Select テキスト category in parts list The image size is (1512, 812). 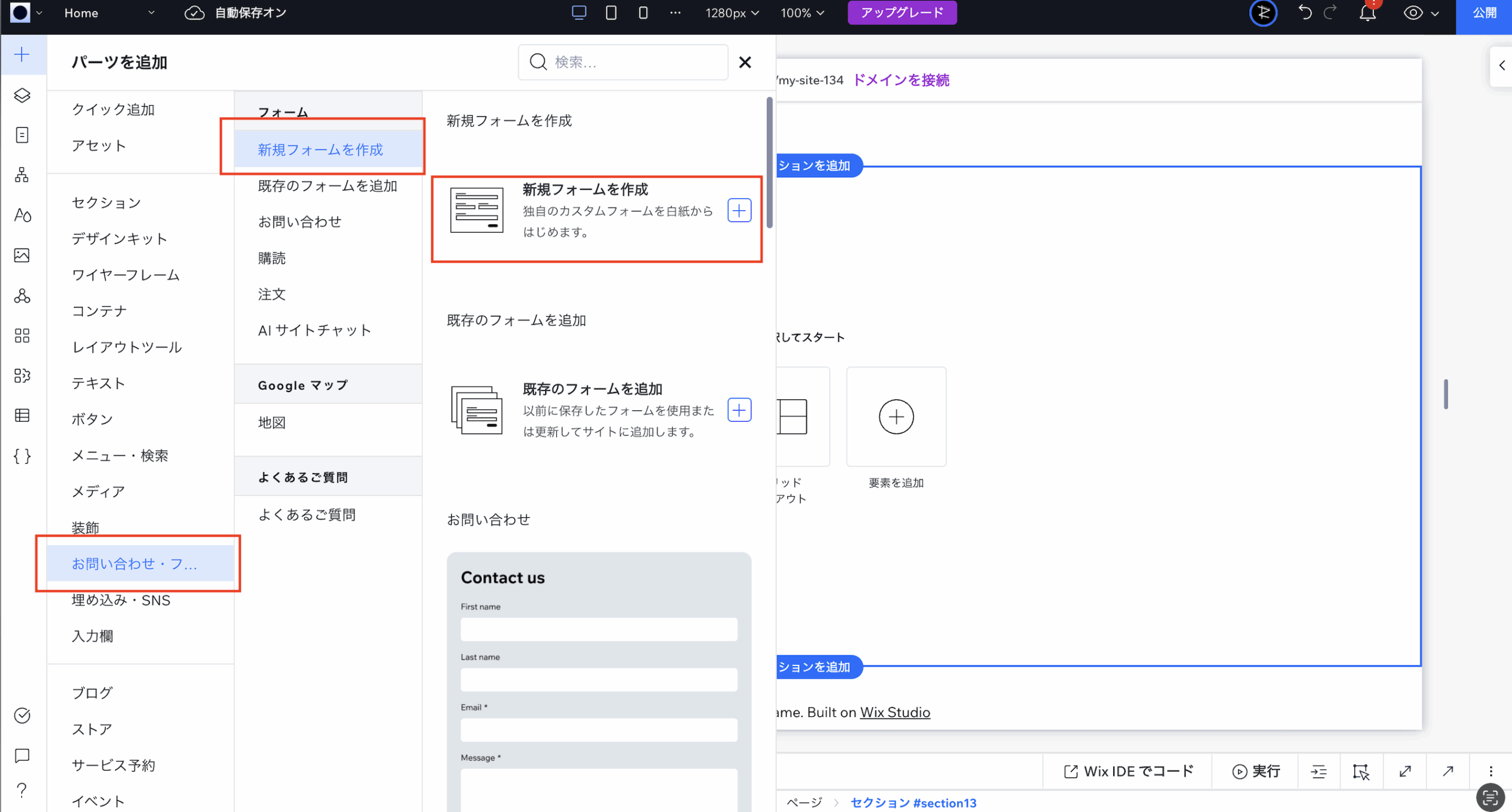tap(98, 383)
